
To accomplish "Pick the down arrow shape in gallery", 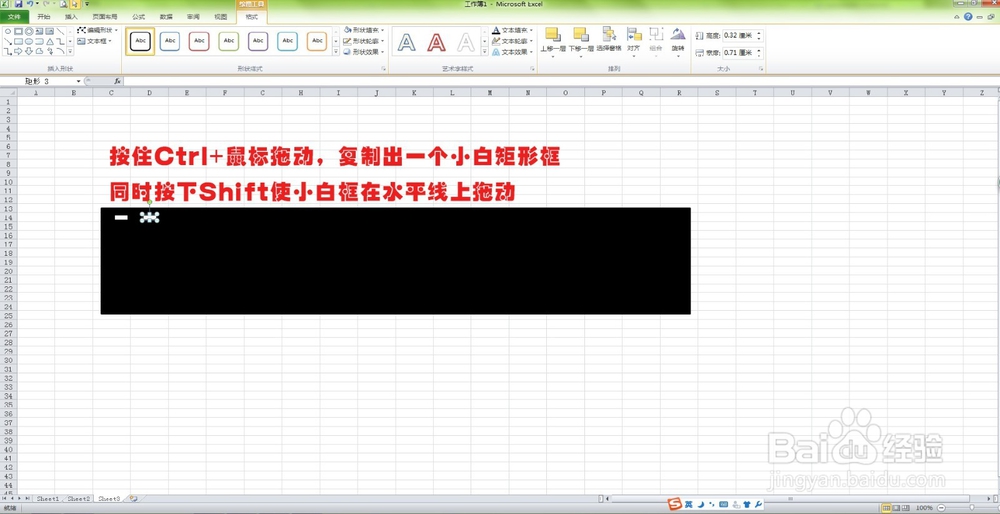I will click(29, 50).
